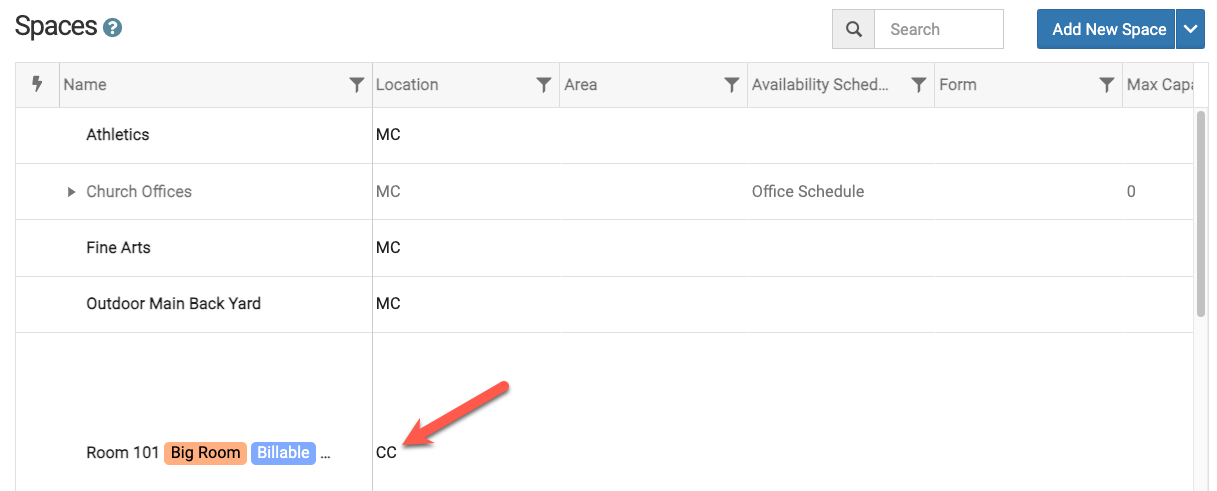Open the Area column filter icon
The image size is (1217, 491).
coord(732,85)
